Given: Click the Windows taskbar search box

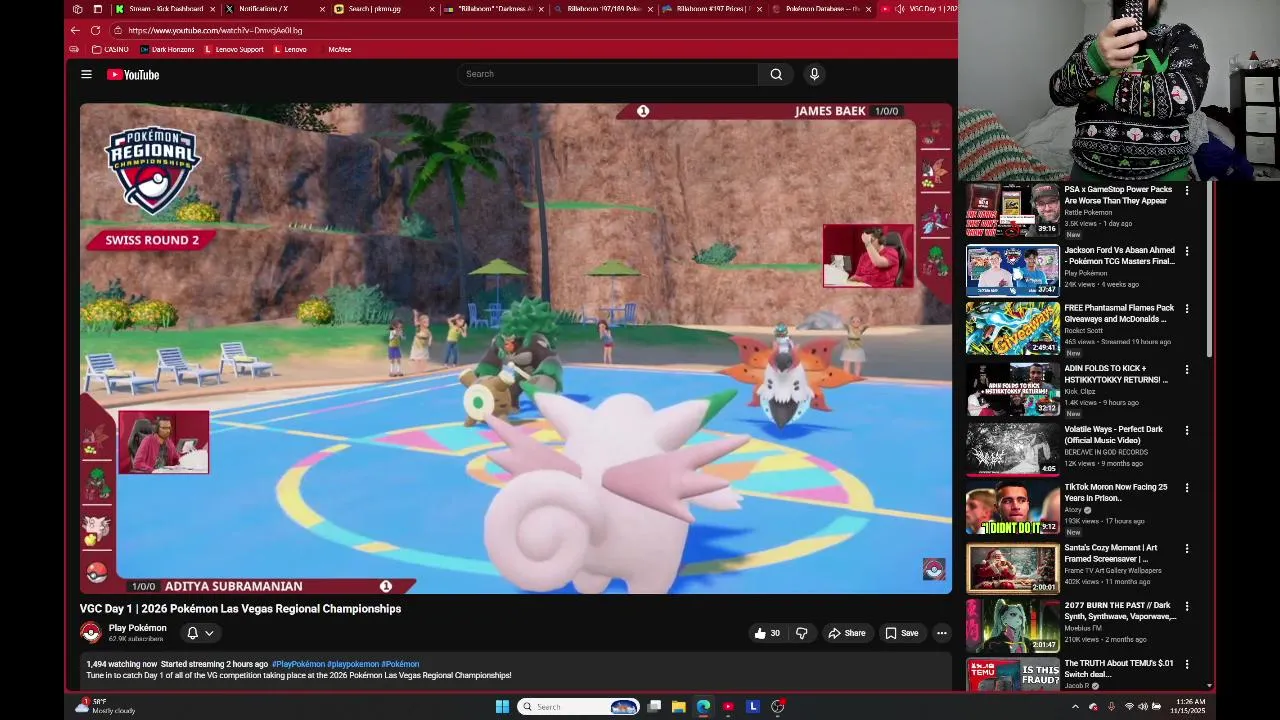Looking at the screenshot, I should 577,707.
